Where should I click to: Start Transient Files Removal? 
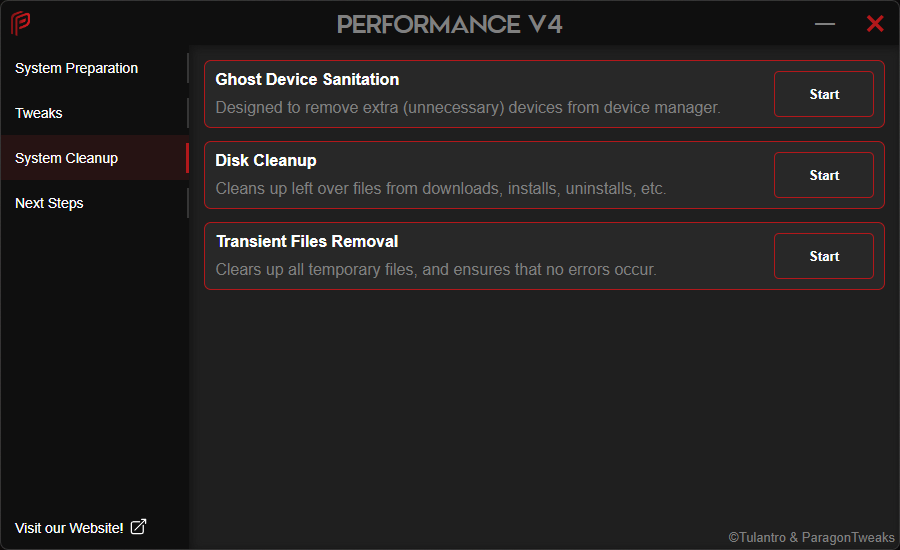pyautogui.click(x=823, y=256)
